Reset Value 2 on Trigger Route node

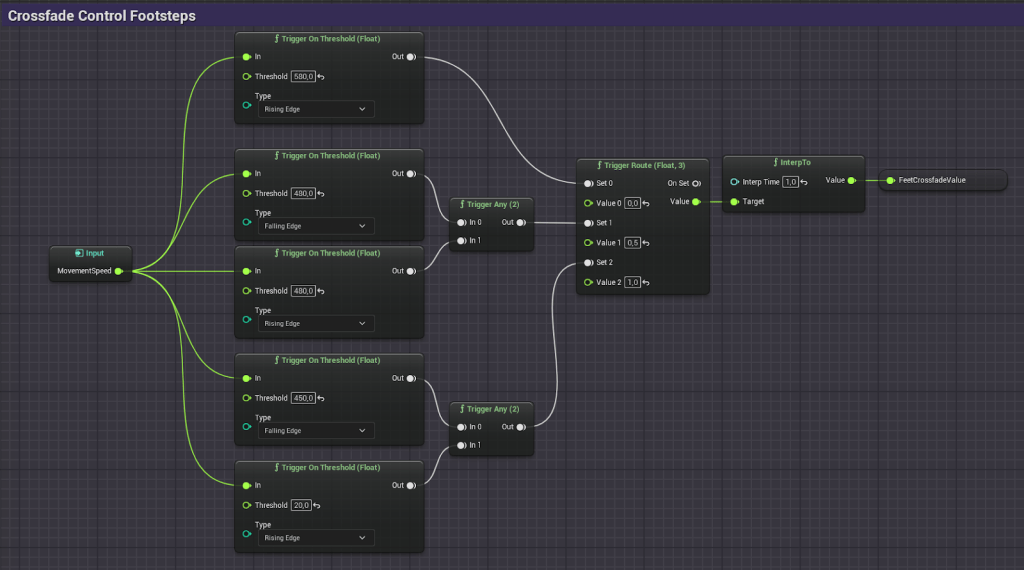[647, 283]
